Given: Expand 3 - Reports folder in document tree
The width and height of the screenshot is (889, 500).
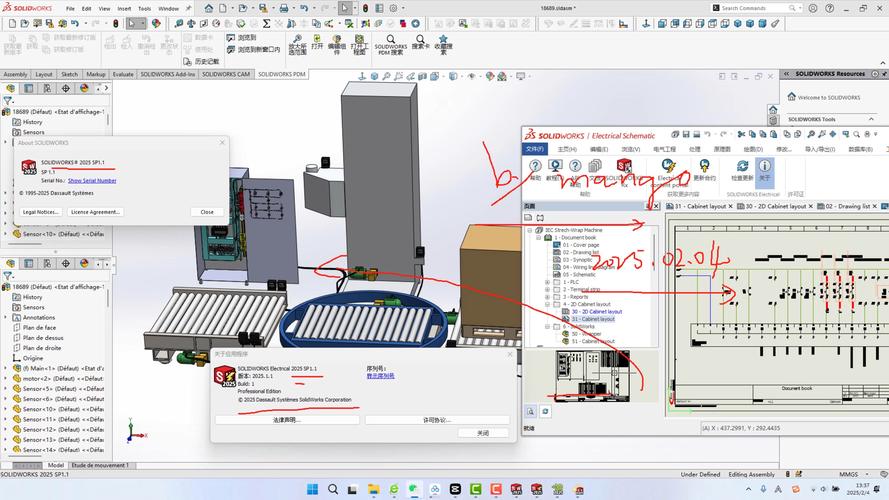Looking at the screenshot, I should point(548,296).
